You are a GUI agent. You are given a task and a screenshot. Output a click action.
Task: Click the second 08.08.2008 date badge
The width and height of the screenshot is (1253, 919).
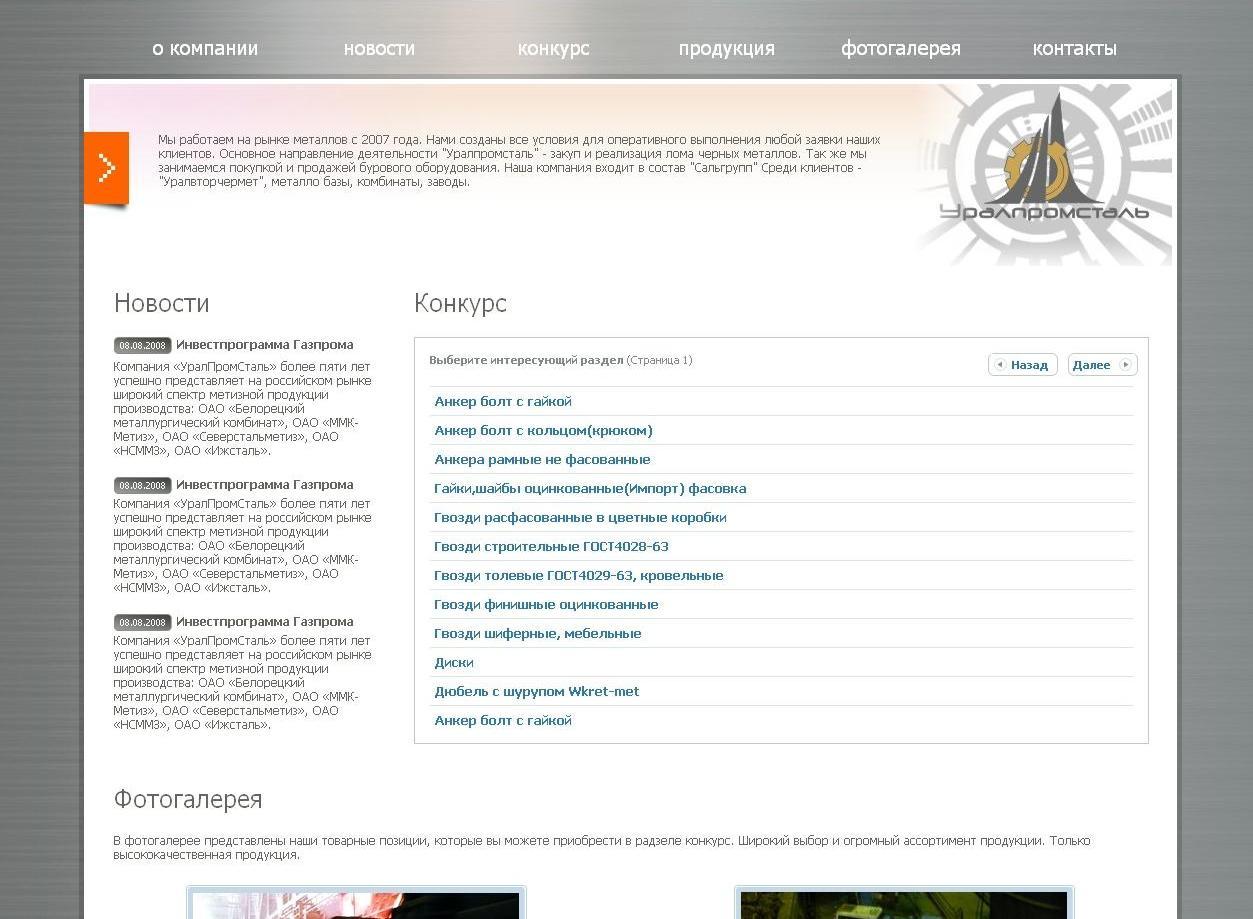(143, 486)
